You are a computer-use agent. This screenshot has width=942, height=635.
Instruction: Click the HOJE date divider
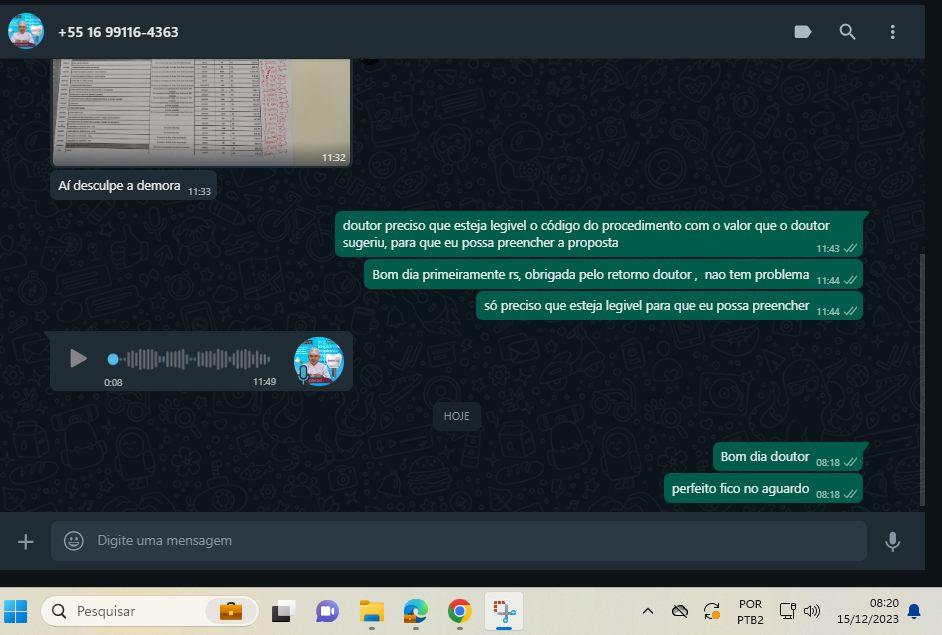click(457, 416)
